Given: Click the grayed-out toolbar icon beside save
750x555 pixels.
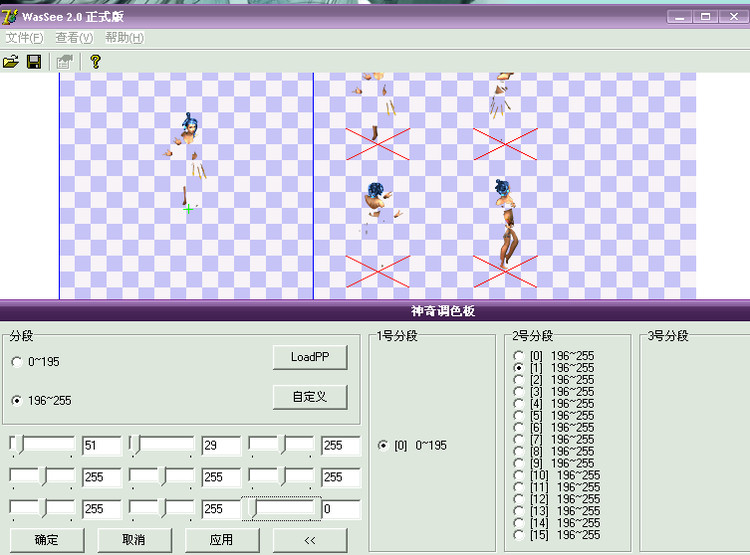Looking at the screenshot, I should coord(65,62).
